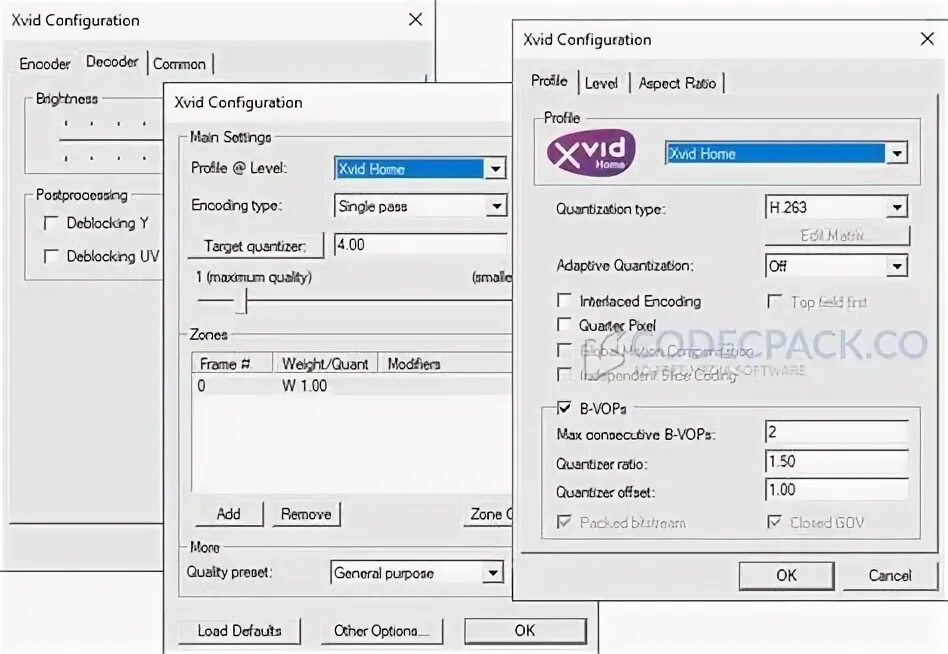Screen dimensions: 948x654
Task: Uncheck the B-VOPs checkbox
Action: (x=563, y=408)
